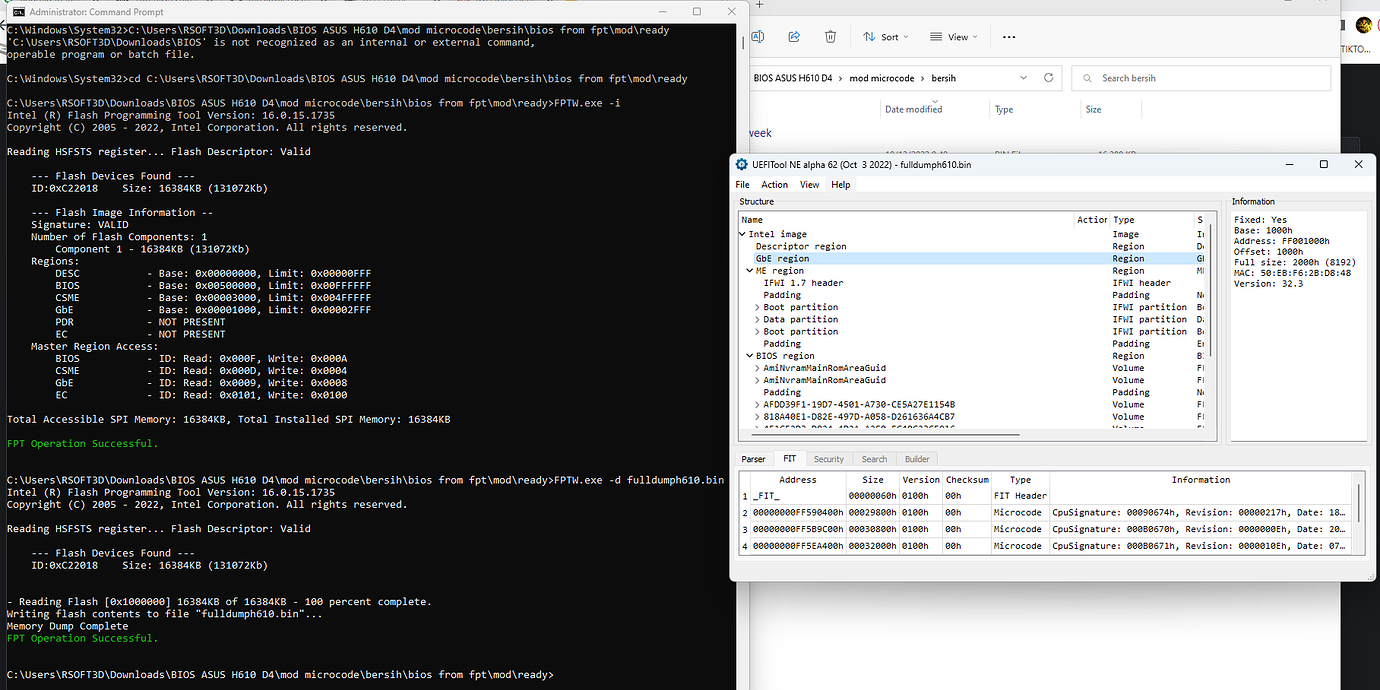Switch to the Security tab in UEFITool

[x=829, y=458]
